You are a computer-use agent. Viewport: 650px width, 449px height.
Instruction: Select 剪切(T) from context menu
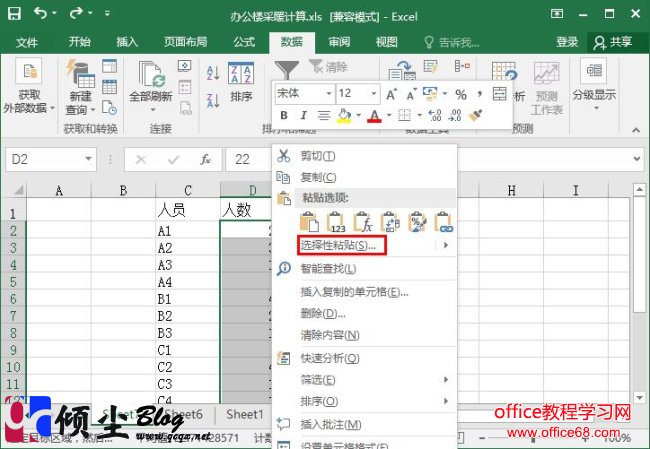click(x=365, y=156)
